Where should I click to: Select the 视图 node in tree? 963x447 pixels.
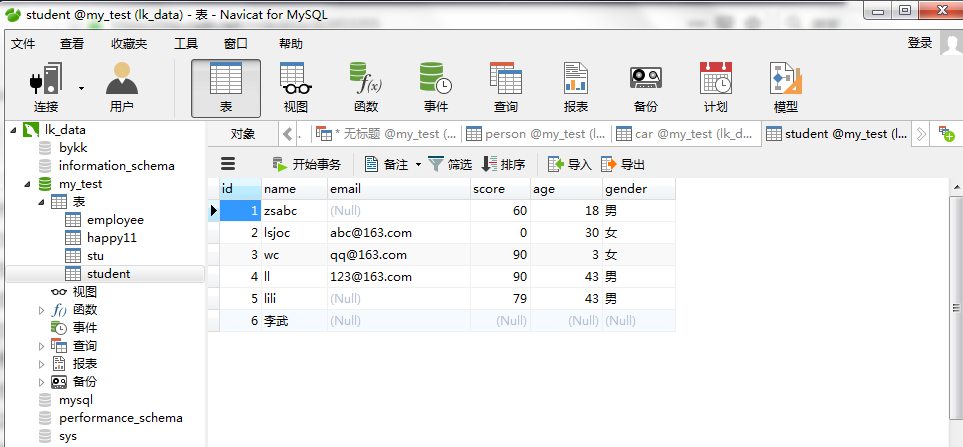[x=85, y=292]
